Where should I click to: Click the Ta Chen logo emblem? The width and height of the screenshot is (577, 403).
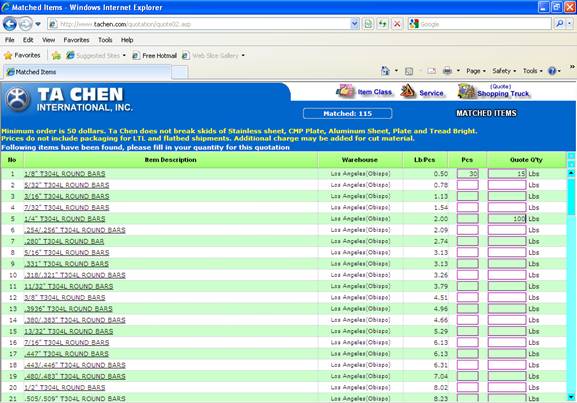pyautogui.click(x=18, y=99)
